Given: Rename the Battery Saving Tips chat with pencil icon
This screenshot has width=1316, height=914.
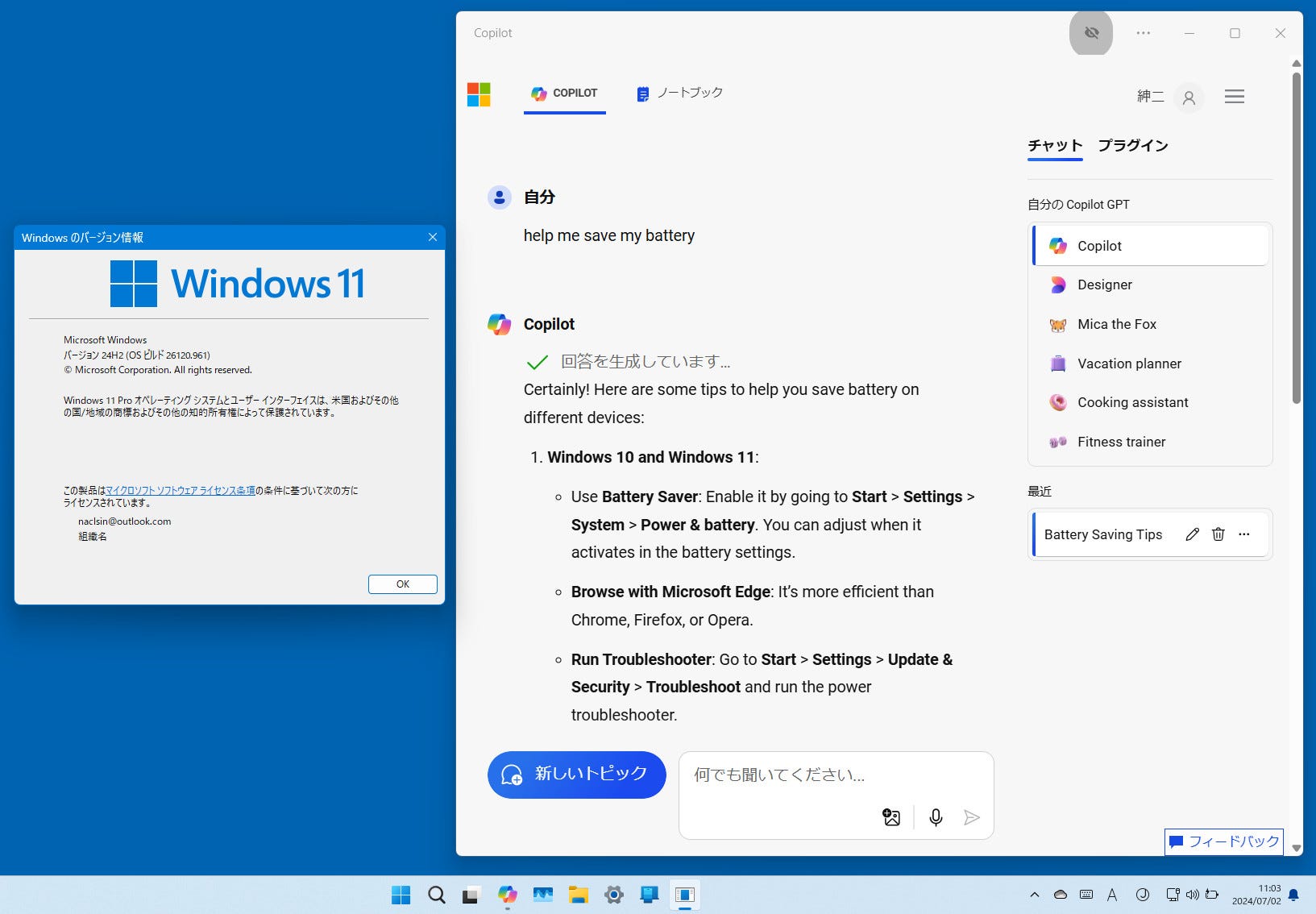Looking at the screenshot, I should click(1193, 534).
